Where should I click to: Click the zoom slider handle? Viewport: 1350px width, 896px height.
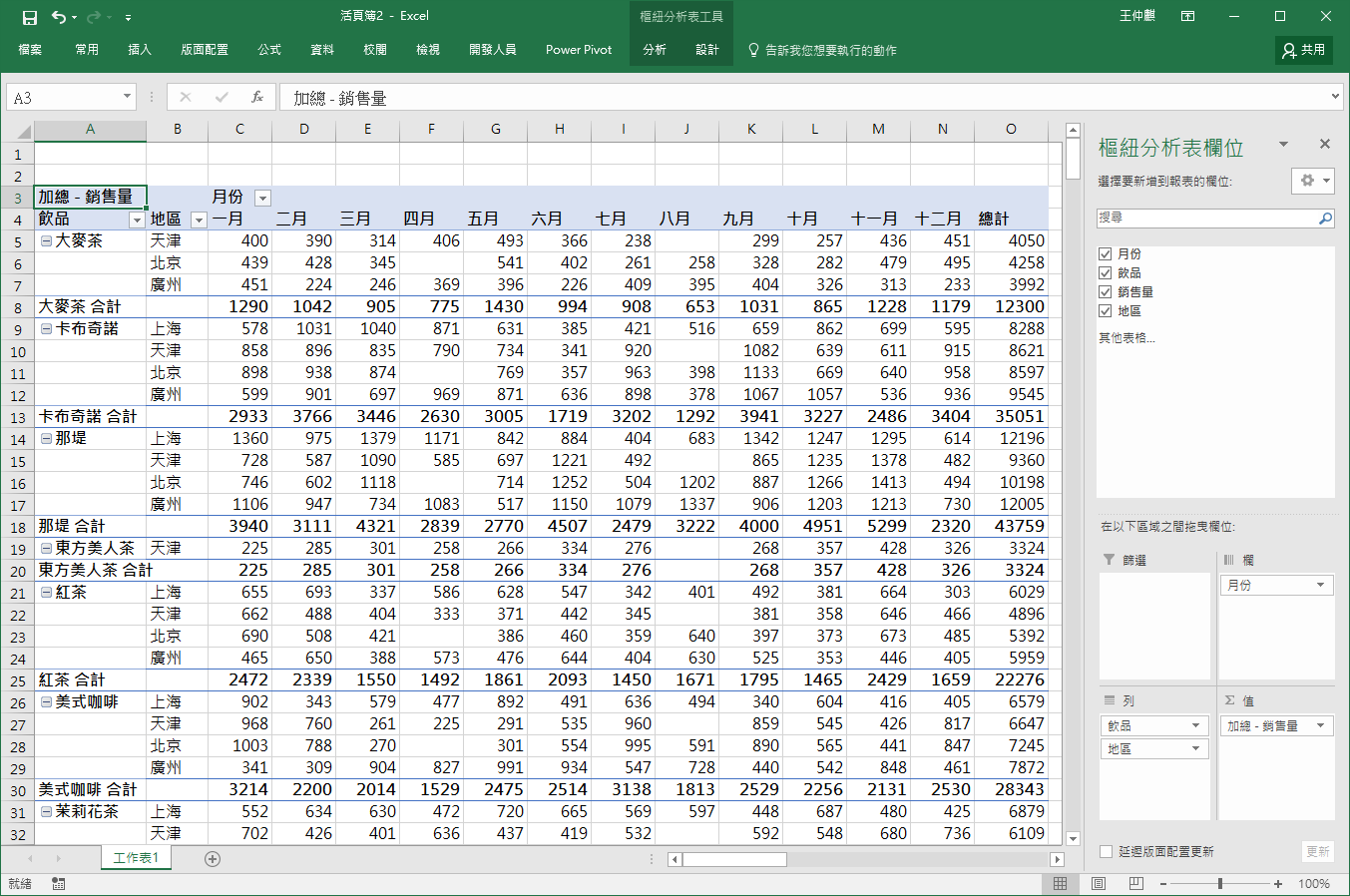pos(1219,884)
